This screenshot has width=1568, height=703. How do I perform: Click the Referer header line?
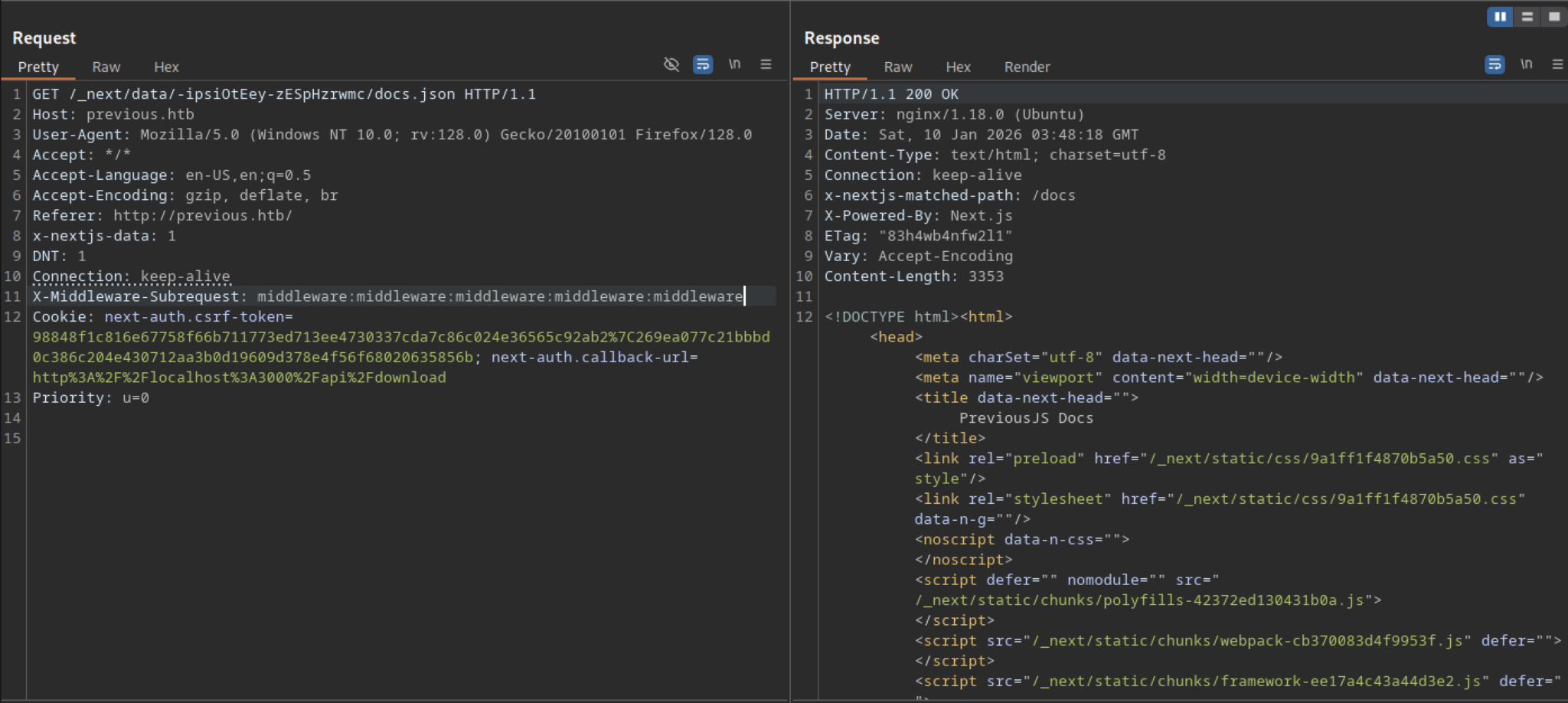(162, 216)
